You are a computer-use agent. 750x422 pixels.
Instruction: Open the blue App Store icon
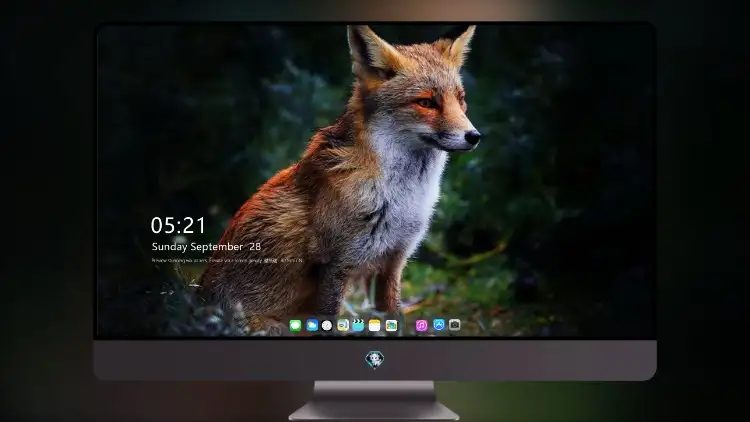click(439, 325)
